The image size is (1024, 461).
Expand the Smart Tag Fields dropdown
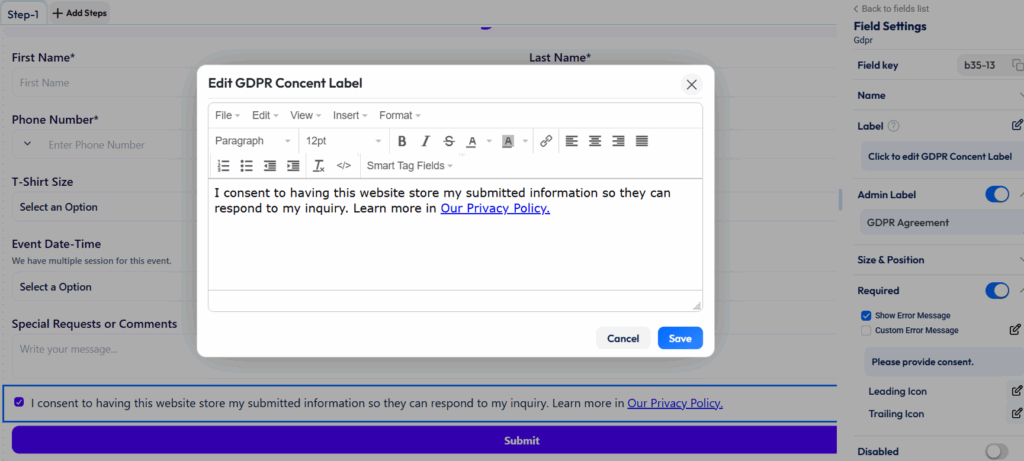click(410, 165)
